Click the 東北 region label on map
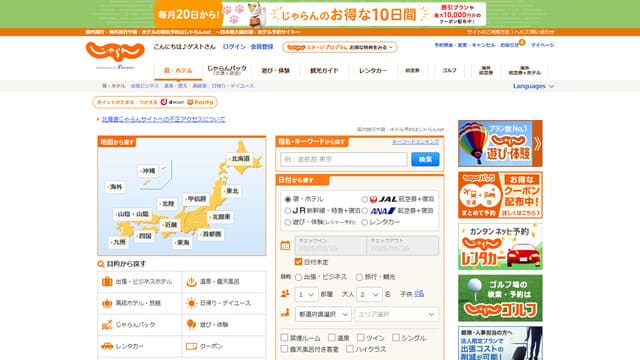This screenshot has width=640, height=360. [231, 191]
